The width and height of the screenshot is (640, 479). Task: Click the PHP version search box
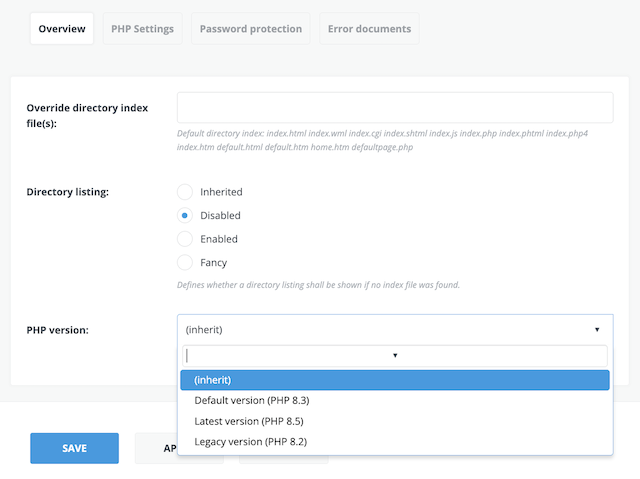[395, 356]
